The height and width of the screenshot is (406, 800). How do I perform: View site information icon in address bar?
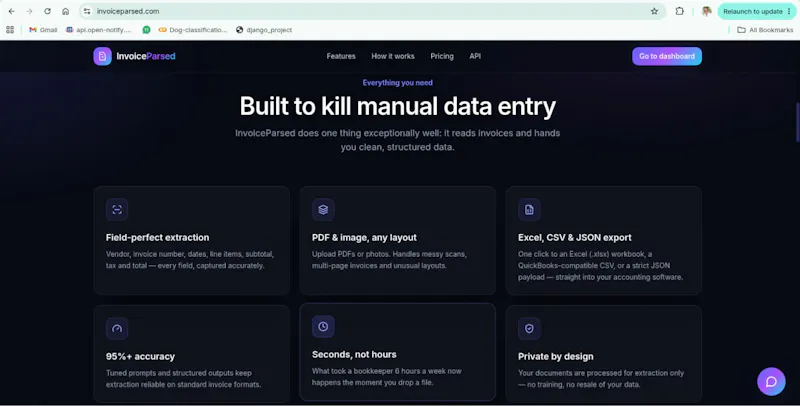point(87,11)
